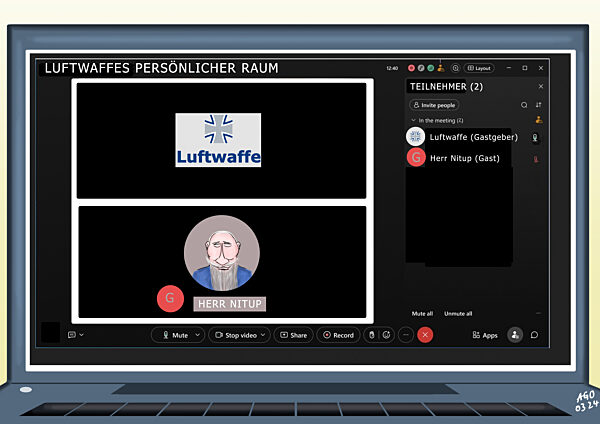Click Invite people button

434,104
